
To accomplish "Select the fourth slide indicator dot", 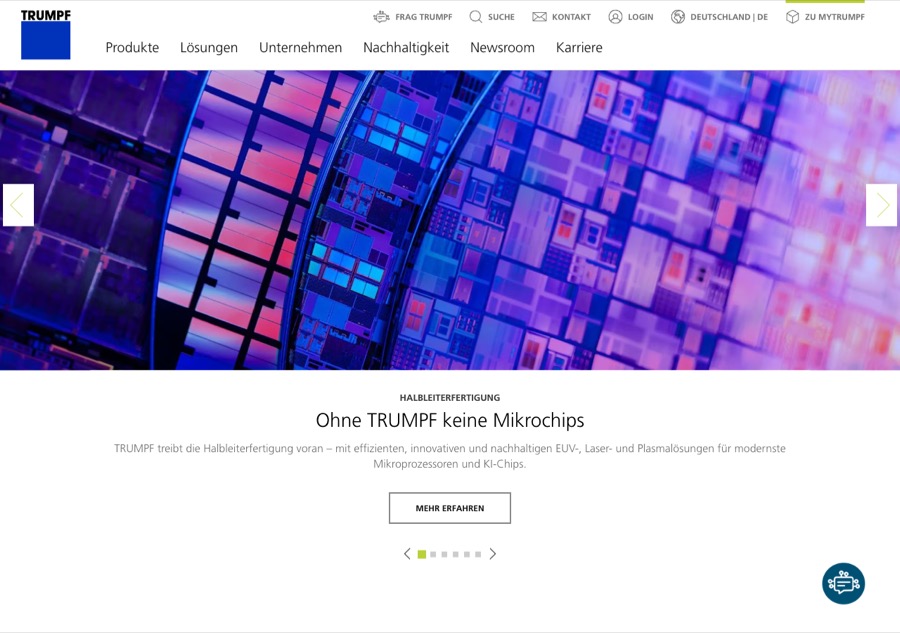I will point(456,554).
